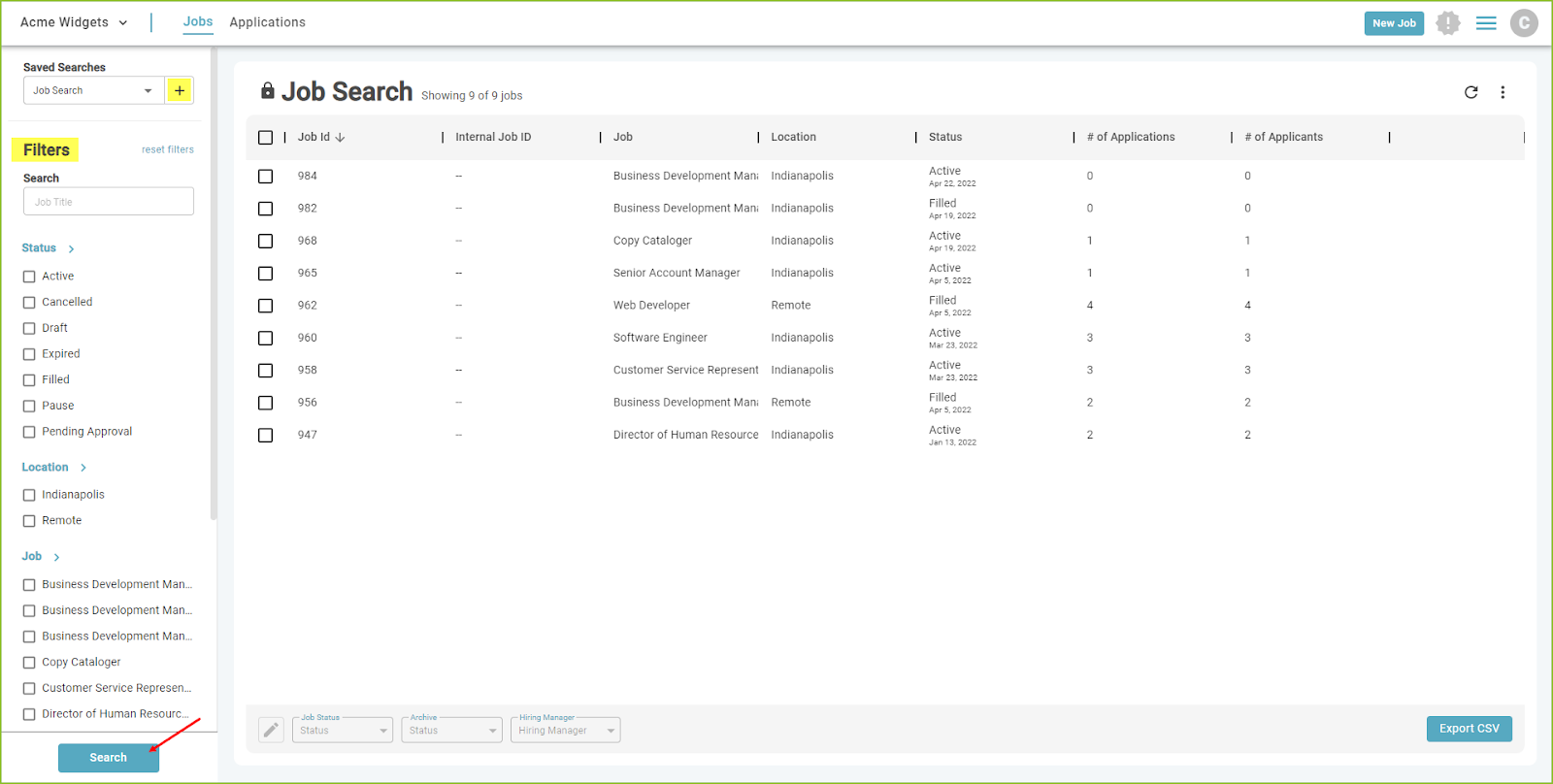
Task: Sort by the Status column header
Action: point(945,138)
